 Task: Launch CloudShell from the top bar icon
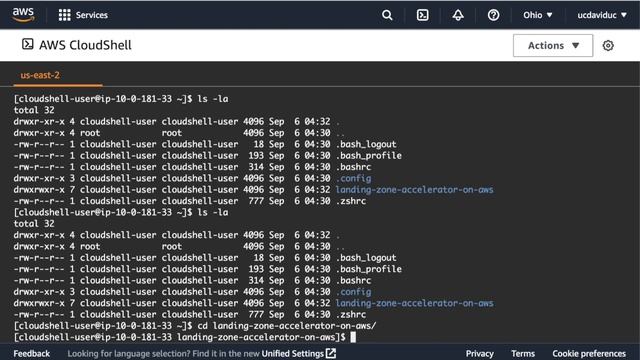pos(422,15)
